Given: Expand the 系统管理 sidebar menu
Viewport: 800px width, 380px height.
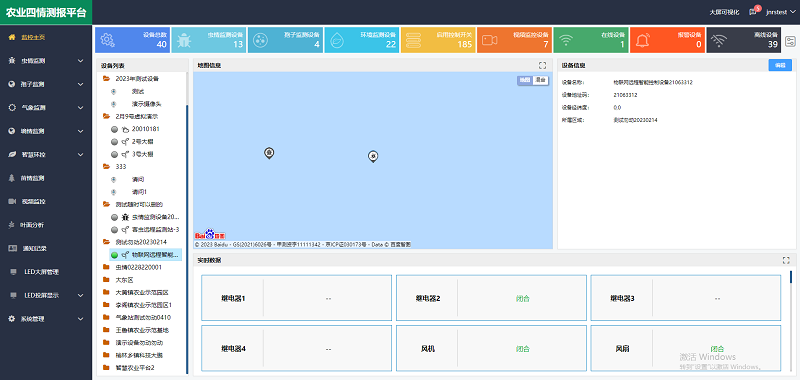Looking at the screenshot, I should (x=46, y=319).
